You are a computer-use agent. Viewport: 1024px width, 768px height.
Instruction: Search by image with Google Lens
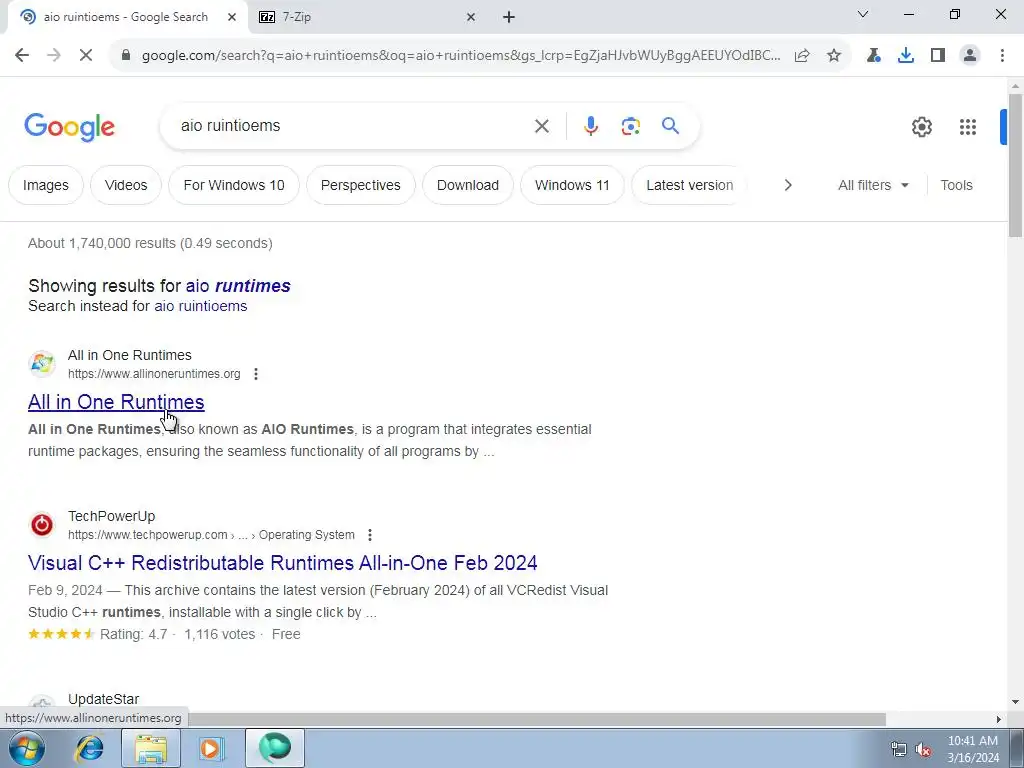pos(630,126)
